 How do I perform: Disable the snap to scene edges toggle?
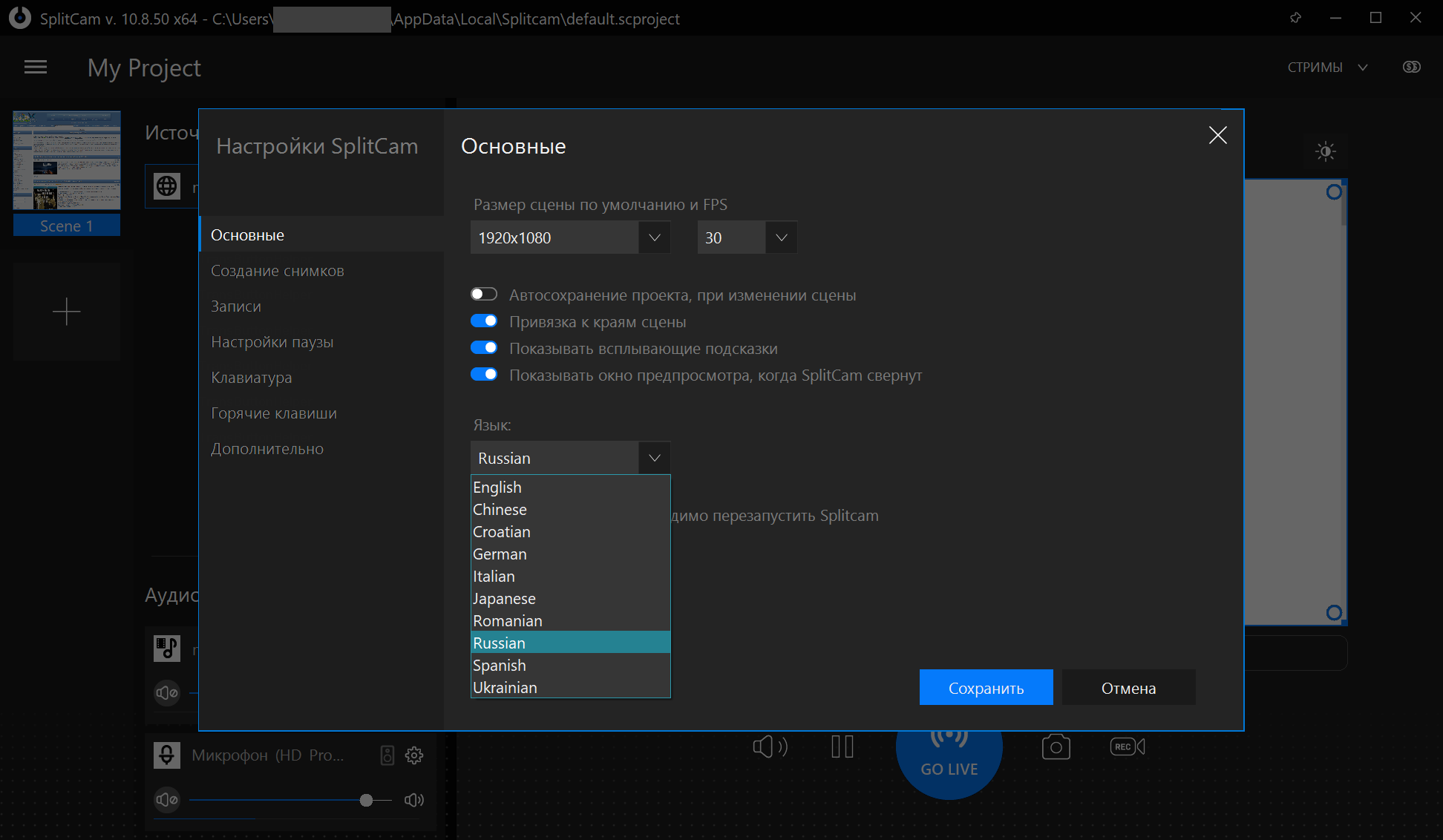[x=484, y=321]
